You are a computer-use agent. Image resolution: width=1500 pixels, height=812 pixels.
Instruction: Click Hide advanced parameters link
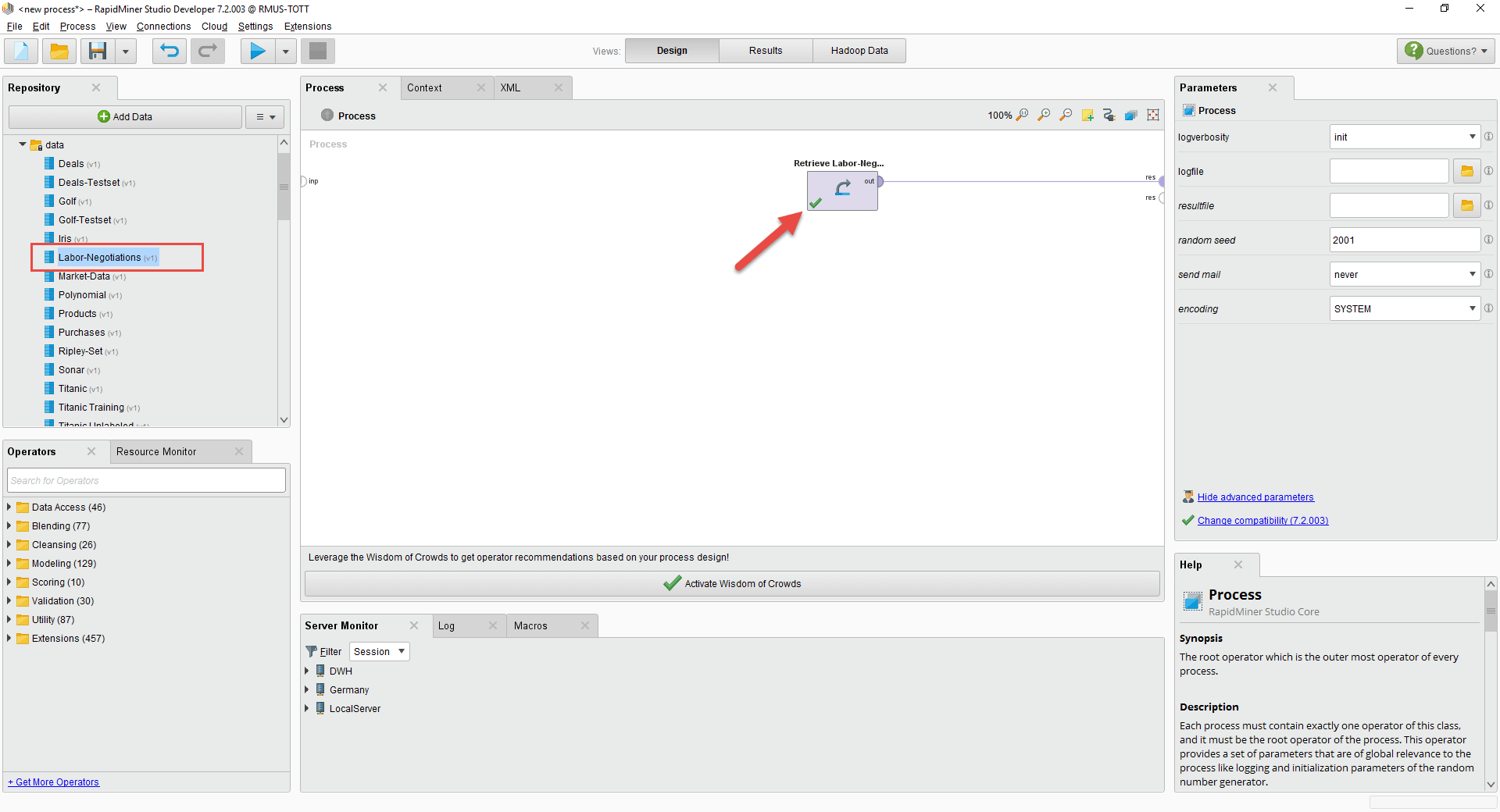pyautogui.click(x=1255, y=497)
